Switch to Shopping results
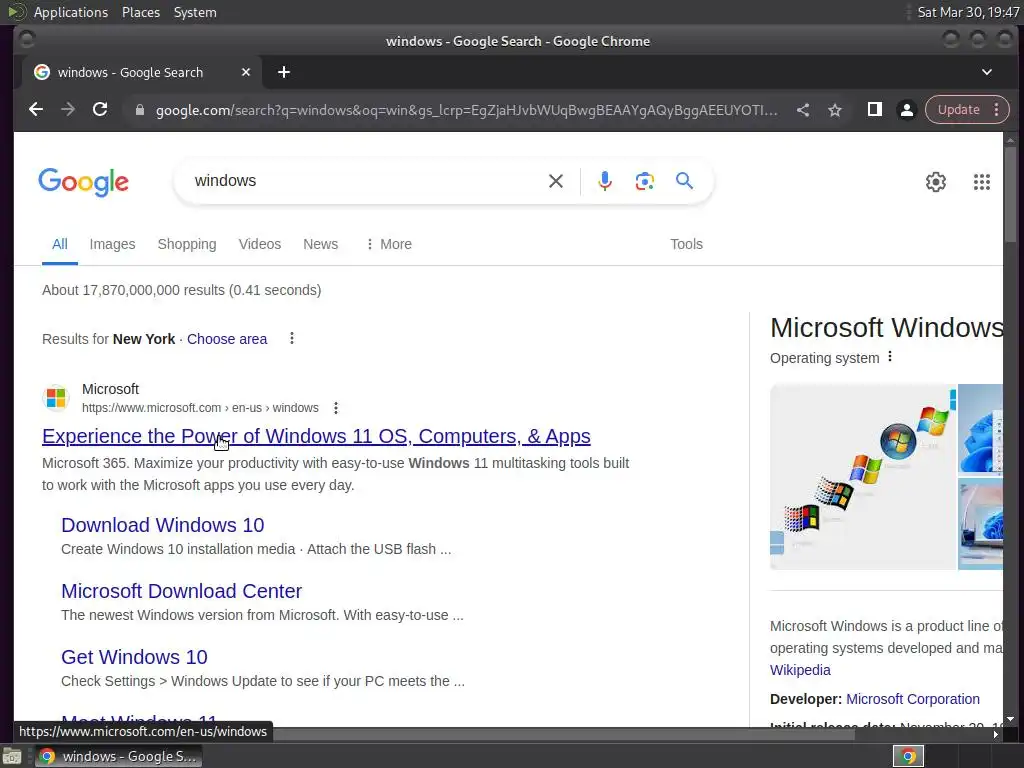Viewport: 1024px width, 768px height. (x=187, y=244)
